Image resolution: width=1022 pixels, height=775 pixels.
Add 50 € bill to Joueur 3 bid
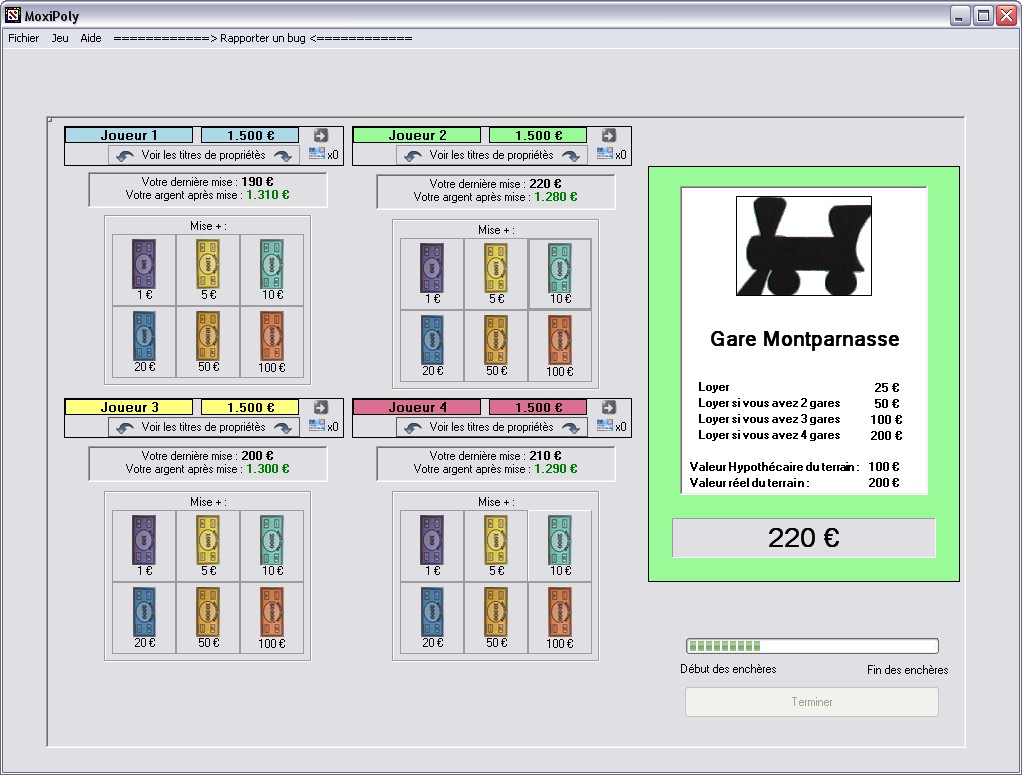[208, 617]
